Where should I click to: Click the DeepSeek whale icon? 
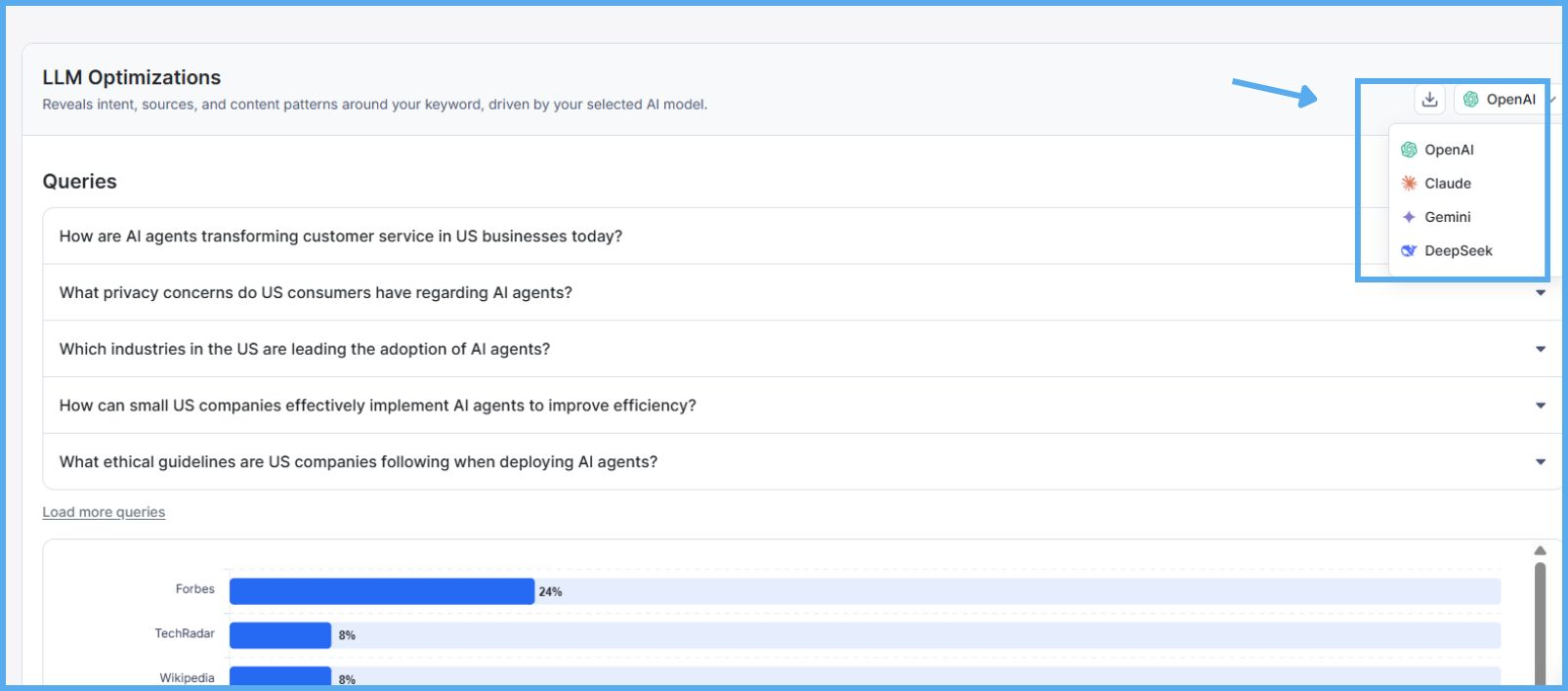click(x=1409, y=251)
